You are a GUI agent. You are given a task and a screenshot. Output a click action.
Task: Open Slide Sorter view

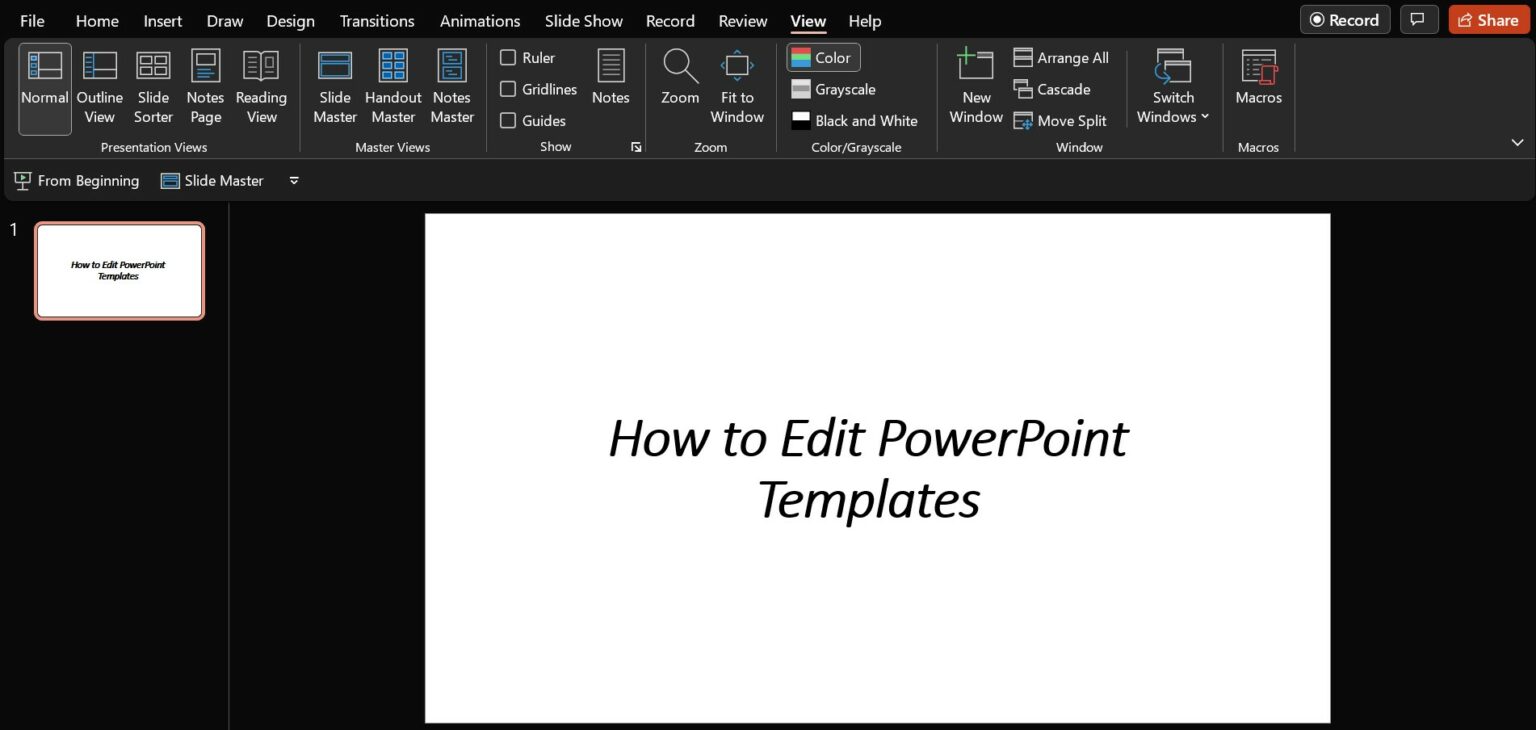[153, 85]
